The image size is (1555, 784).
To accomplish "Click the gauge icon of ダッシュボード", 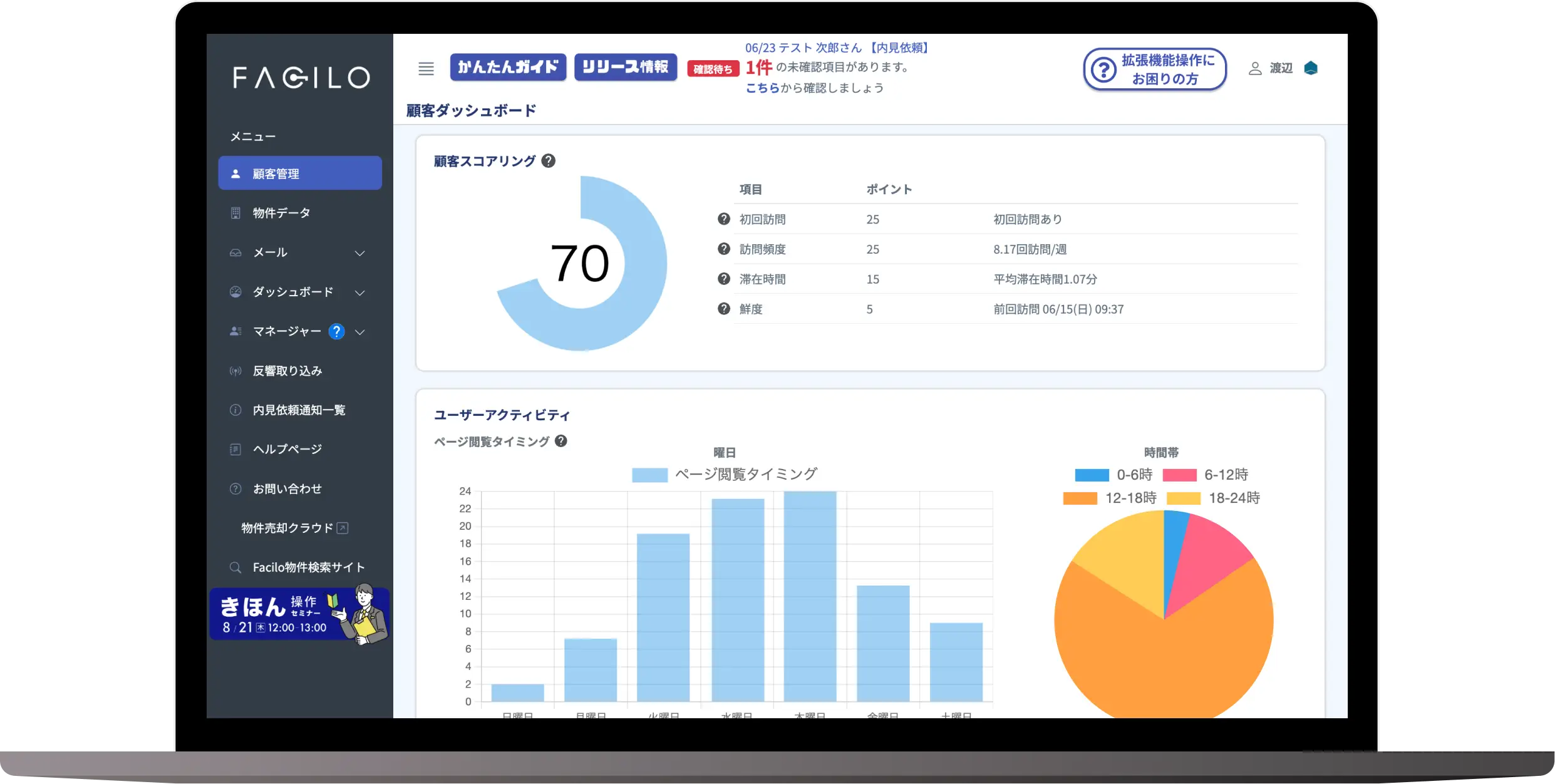I will (x=235, y=292).
